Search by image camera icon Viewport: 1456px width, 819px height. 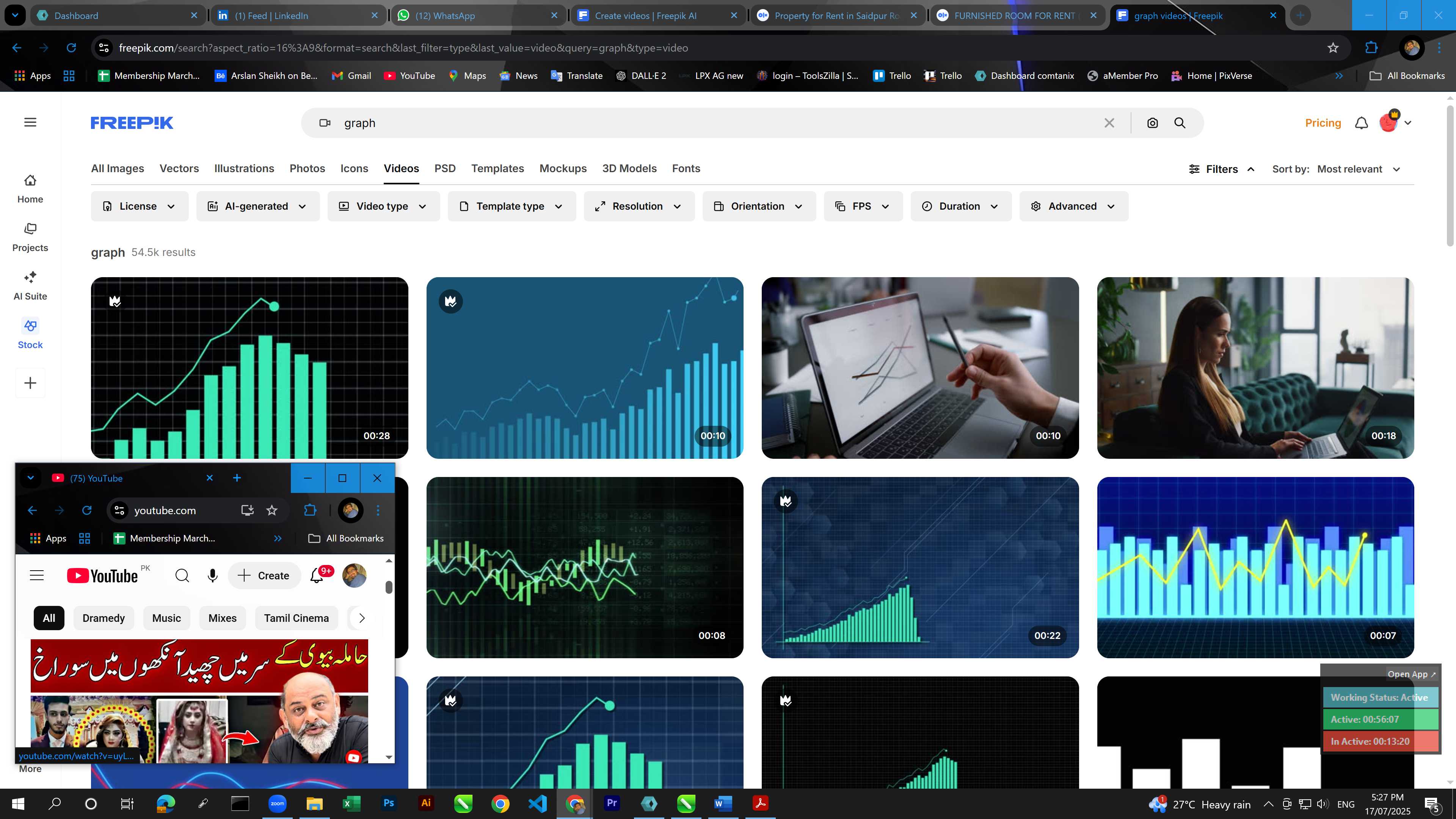pyautogui.click(x=1153, y=122)
